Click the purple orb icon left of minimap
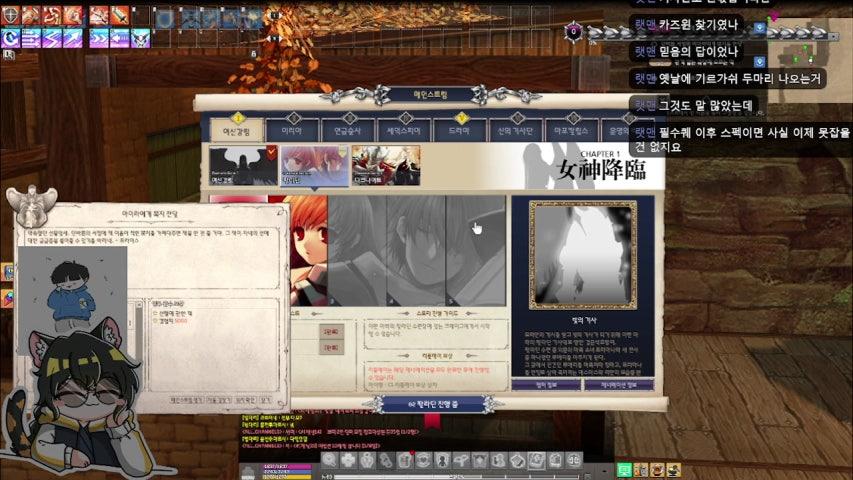Screen dimensions: 853x480 click(573, 32)
